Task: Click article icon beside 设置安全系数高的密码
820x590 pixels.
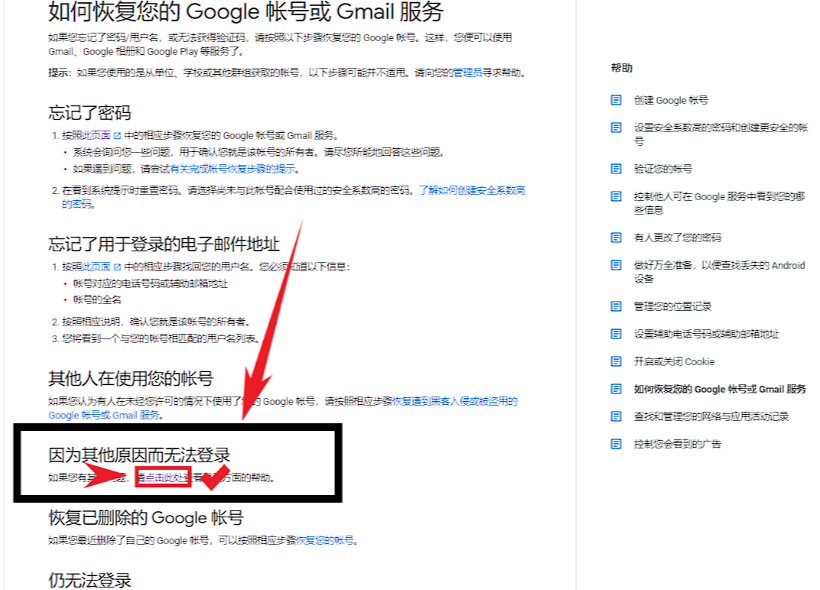Action: (x=616, y=127)
